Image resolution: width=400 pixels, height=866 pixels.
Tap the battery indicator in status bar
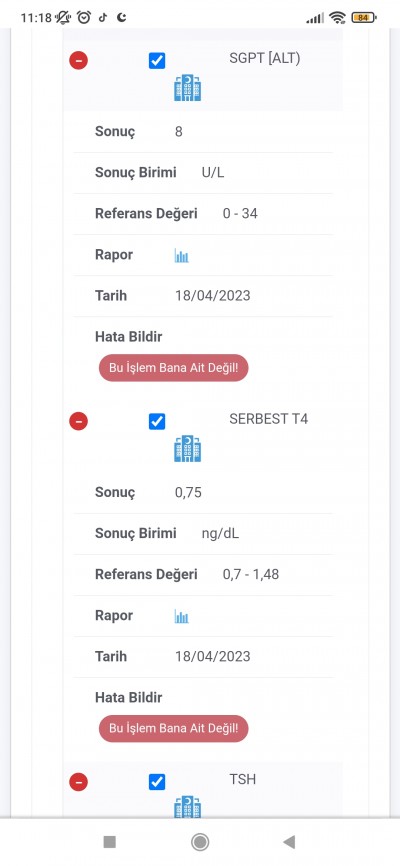(364, 18)
